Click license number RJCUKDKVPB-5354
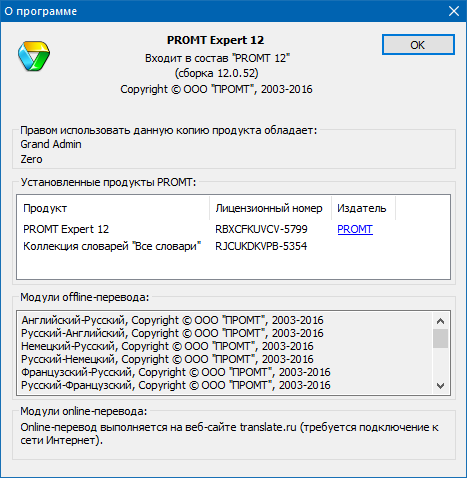The width and height of the screenshot is (467, 478). point(261,246)
